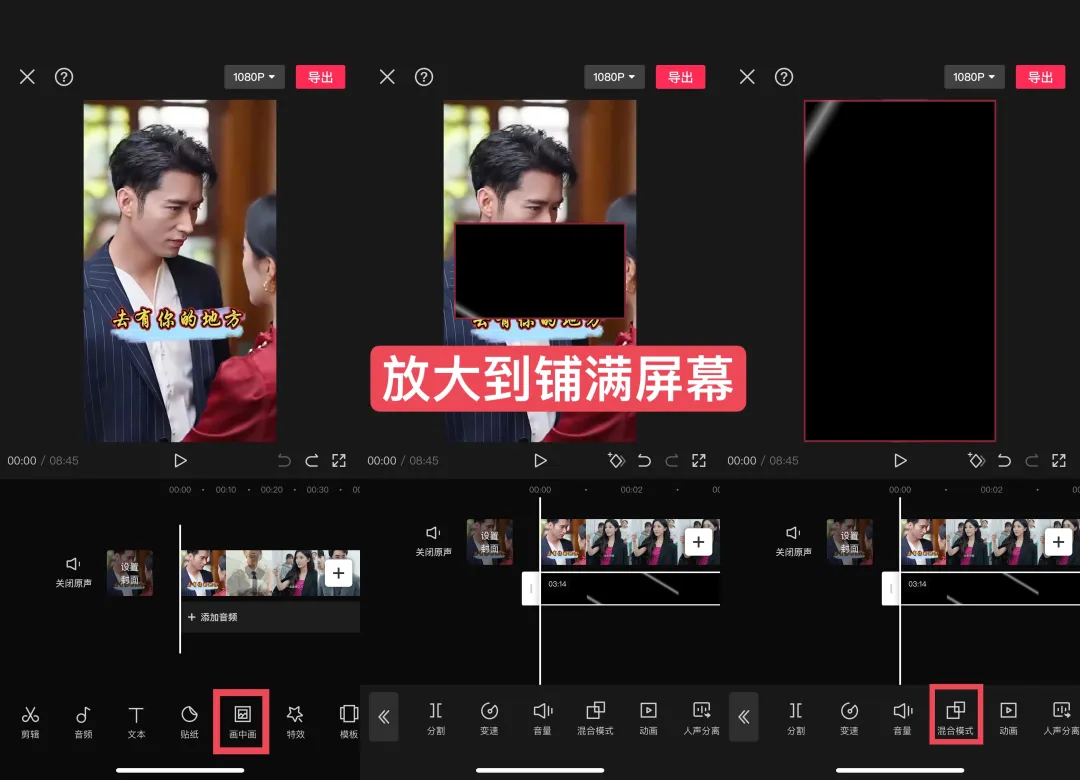Close the editor with X in right screen

coord(747,77)
